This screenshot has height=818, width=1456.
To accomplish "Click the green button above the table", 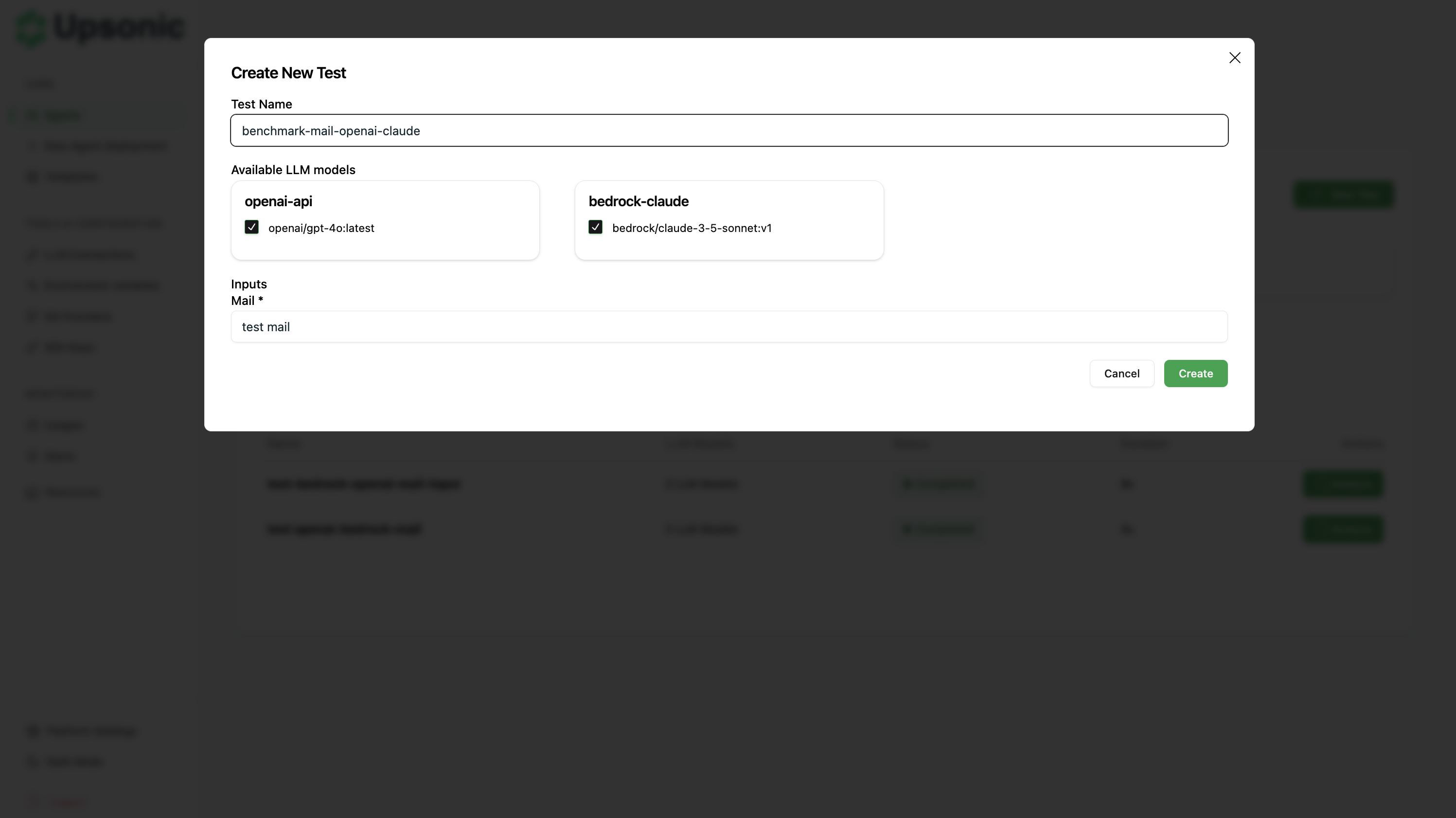I will pyautogui.click(x=1344, y=195).
